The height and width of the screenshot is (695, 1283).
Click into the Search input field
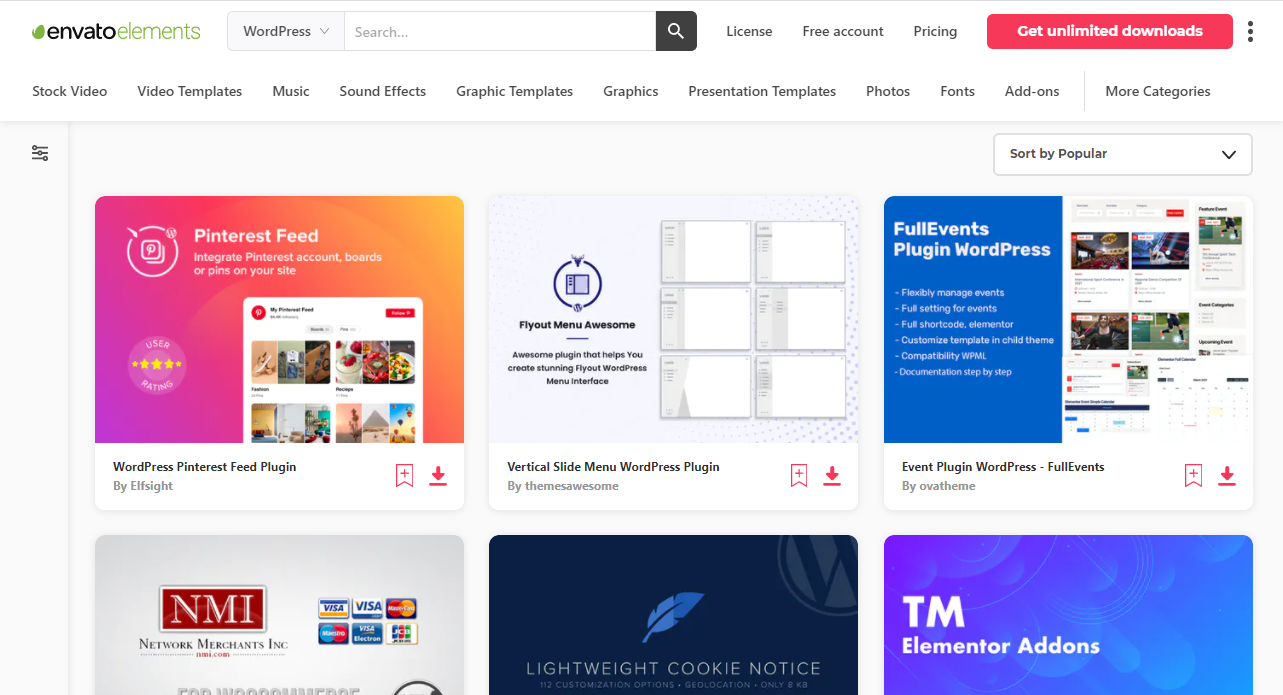pyautogui.click(x=500, y=31)
